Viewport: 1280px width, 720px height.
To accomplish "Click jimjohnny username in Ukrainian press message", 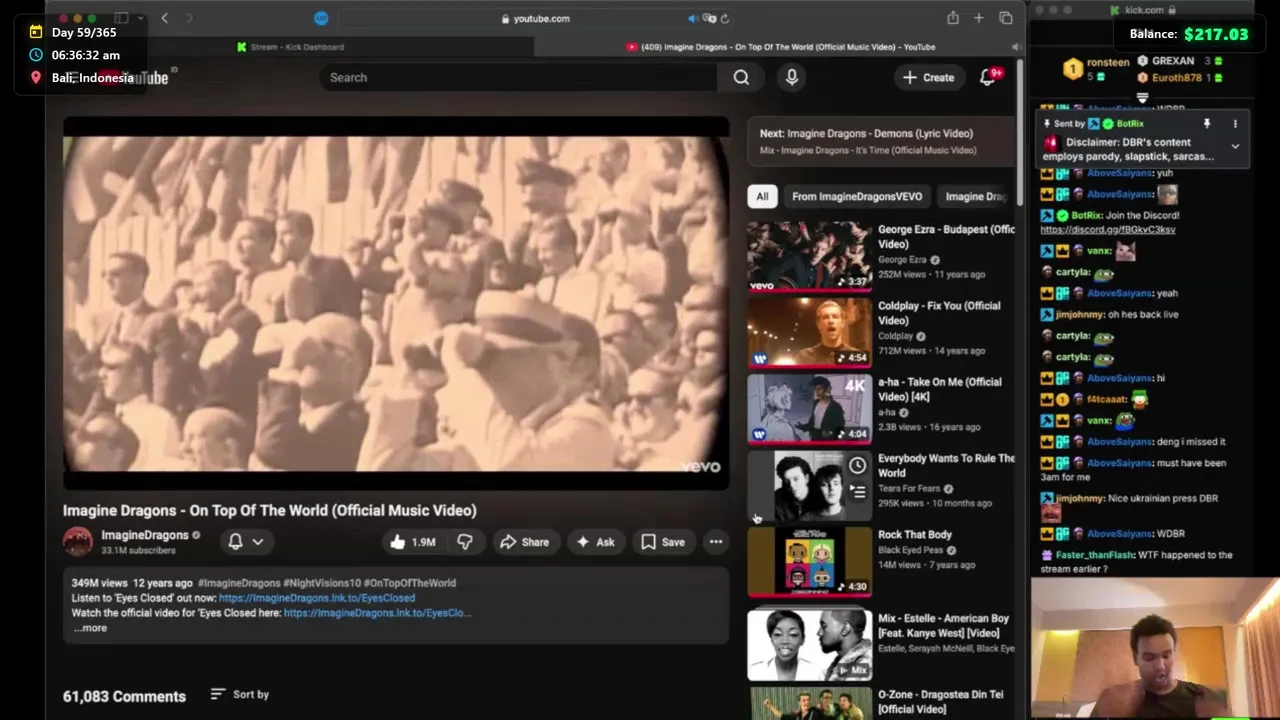I will [1079, 498].
